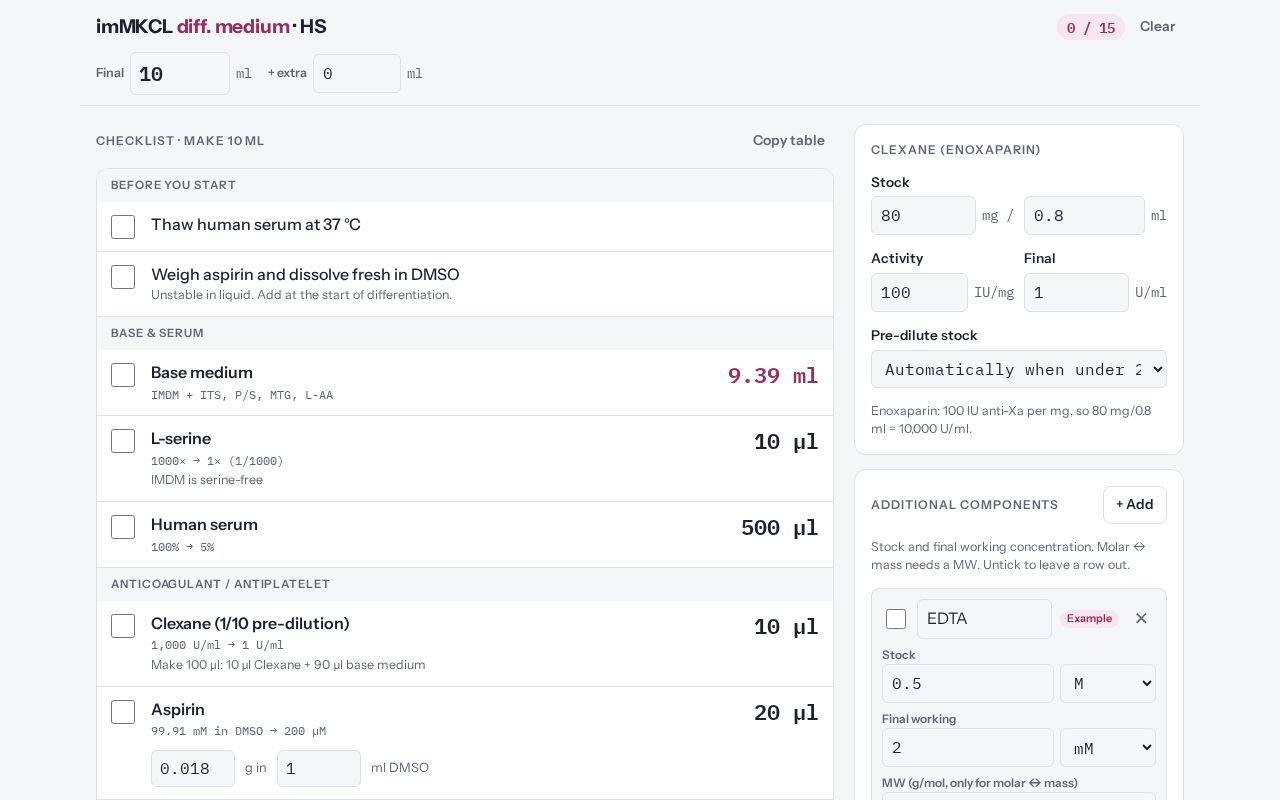Add a new additional component
Viewport: 1280px width, 800px height.
click(x=1135, y=505)
